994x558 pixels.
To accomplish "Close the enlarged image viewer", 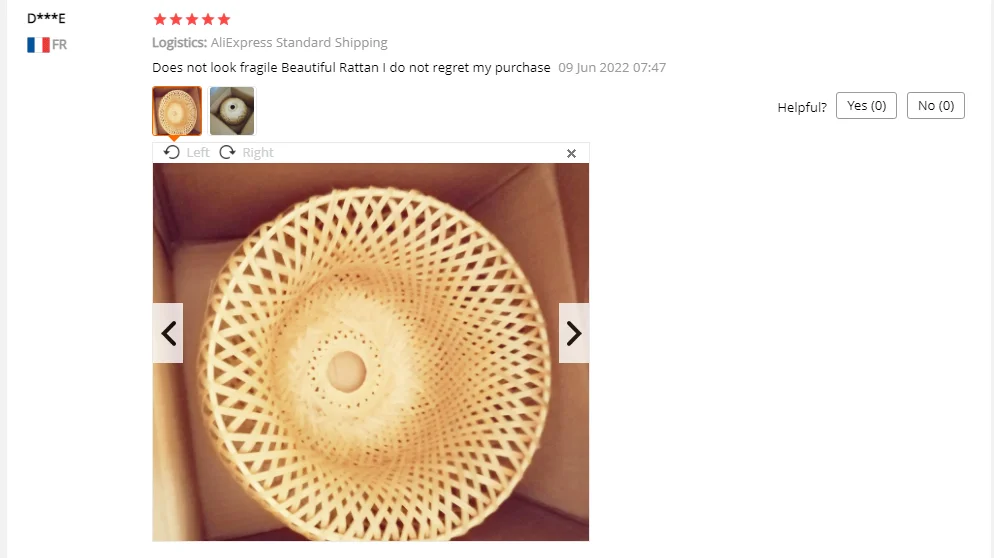I will click(x=571, y=153).
